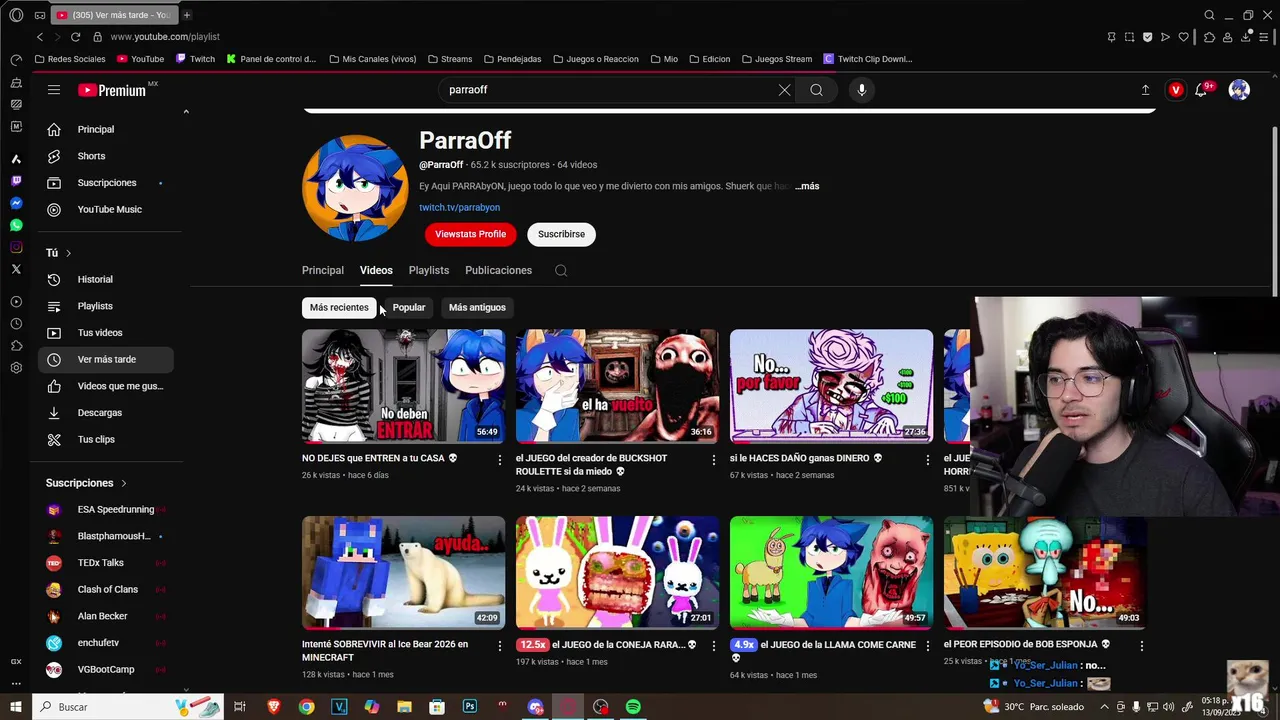This screenshot has height=720, width=1280.
Task: Switch to the Videos channel tab
Action: tap(376, 270)
